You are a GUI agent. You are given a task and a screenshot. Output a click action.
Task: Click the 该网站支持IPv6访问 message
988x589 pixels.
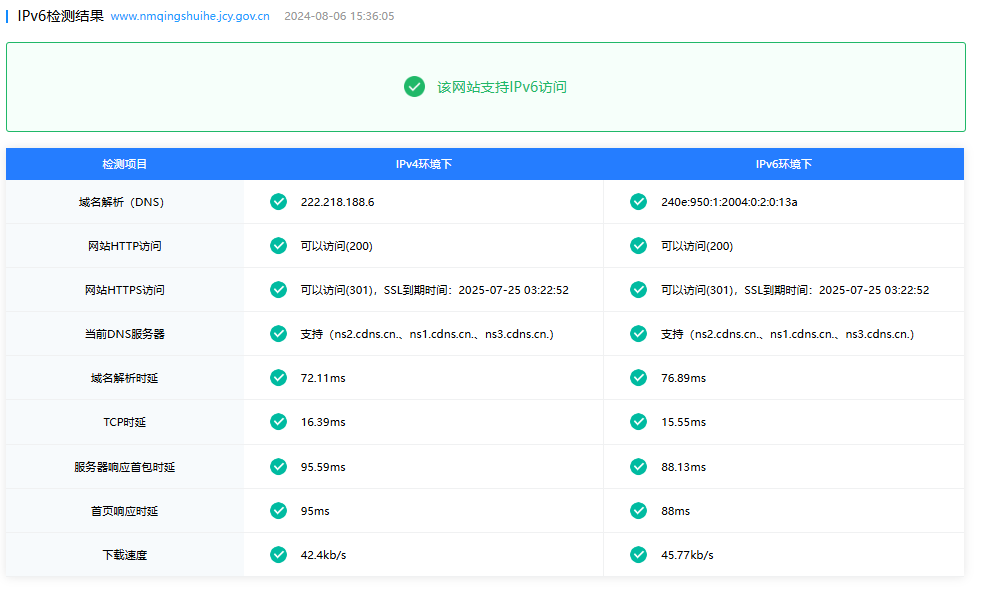pos(502,87)
